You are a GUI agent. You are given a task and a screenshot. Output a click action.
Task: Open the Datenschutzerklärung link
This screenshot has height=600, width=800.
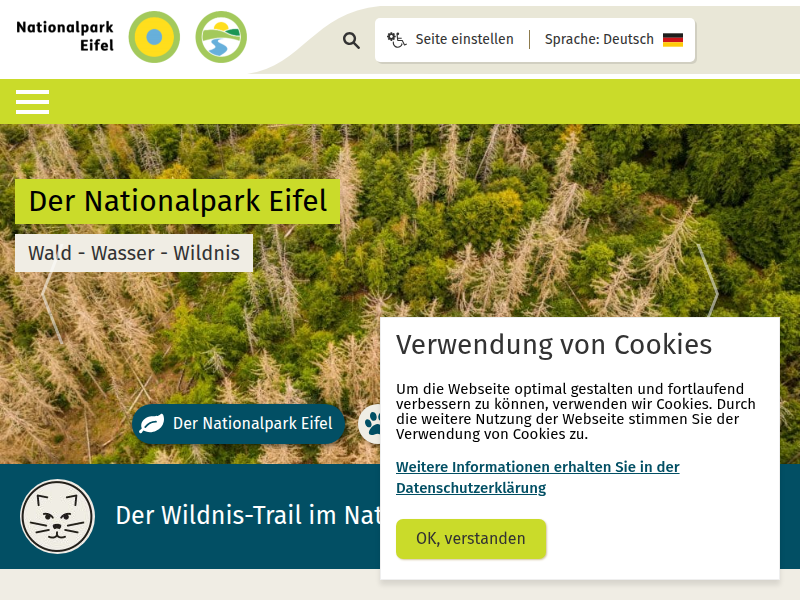tap(538, 476)
